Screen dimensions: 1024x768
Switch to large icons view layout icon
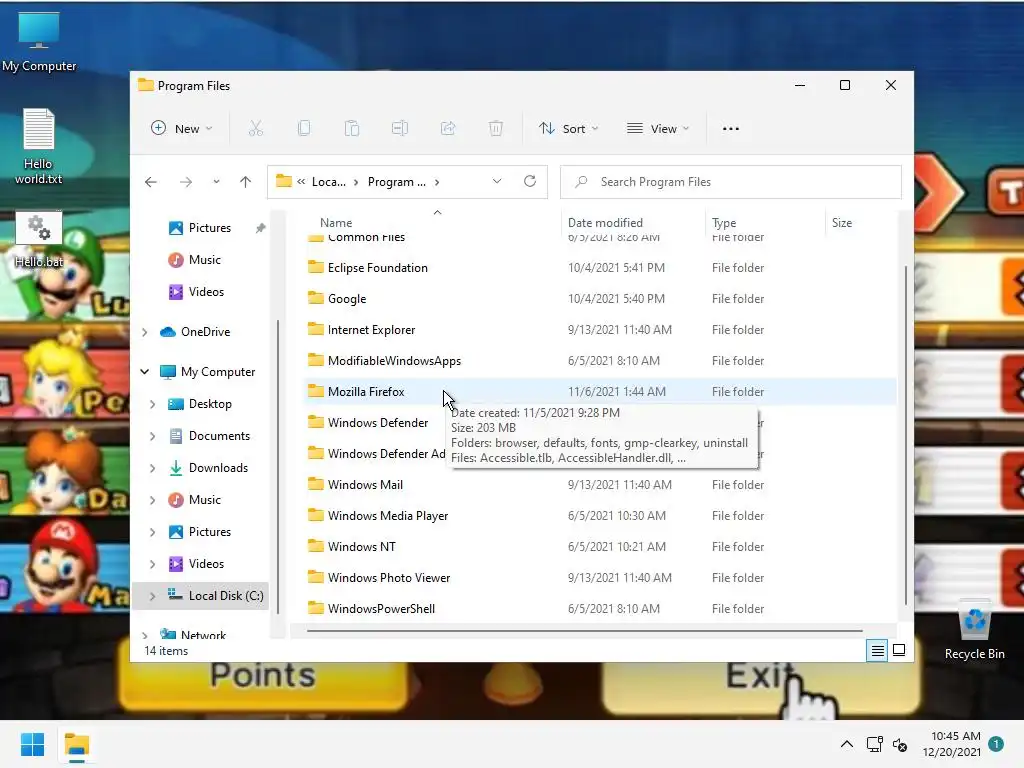point(899,650)
